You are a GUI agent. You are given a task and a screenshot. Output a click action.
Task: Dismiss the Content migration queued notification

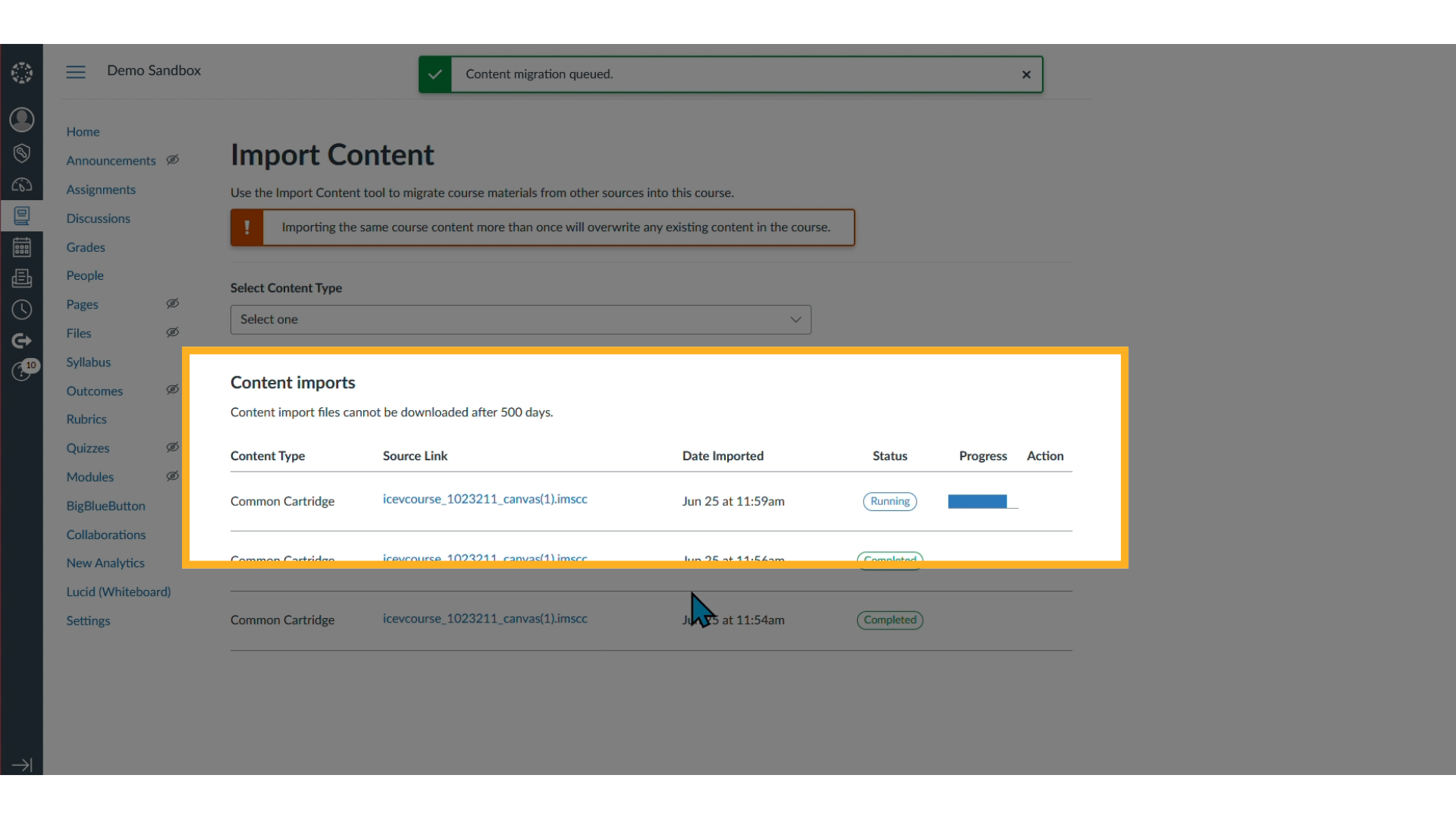[x=1026, y=74]
